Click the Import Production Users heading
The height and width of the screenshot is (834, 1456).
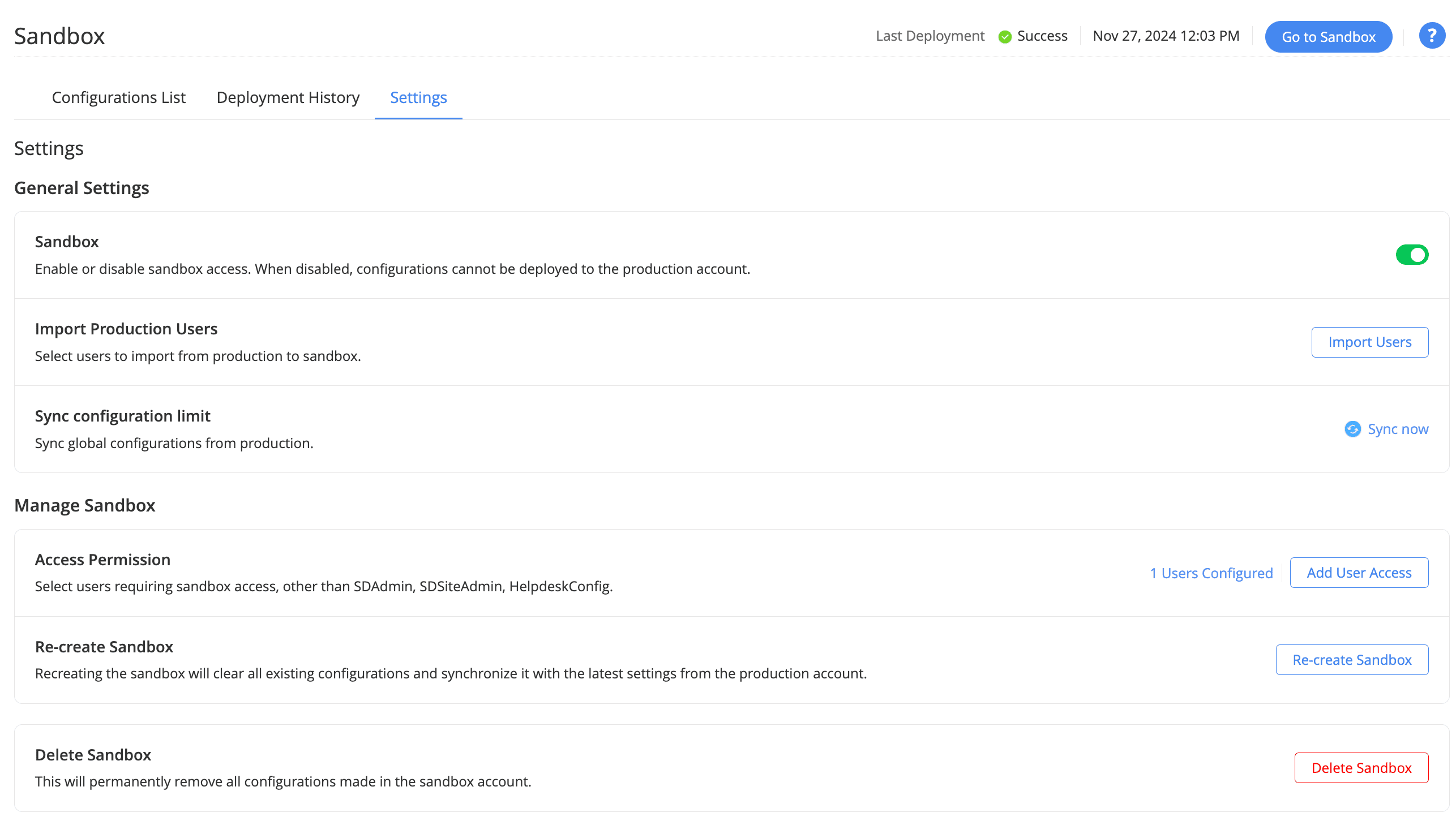(x=126, y=329)
